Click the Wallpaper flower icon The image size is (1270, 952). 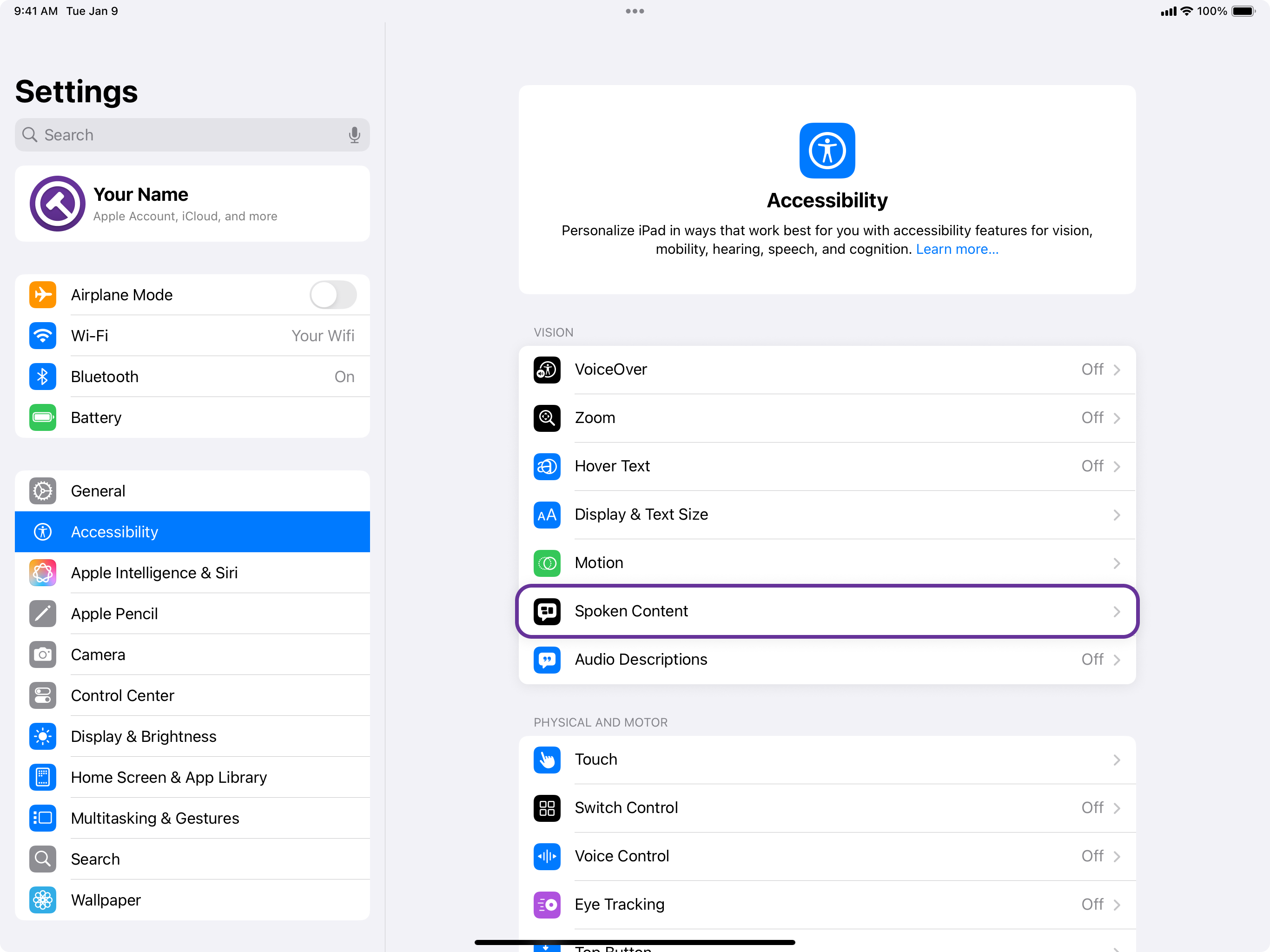point(43,900)
